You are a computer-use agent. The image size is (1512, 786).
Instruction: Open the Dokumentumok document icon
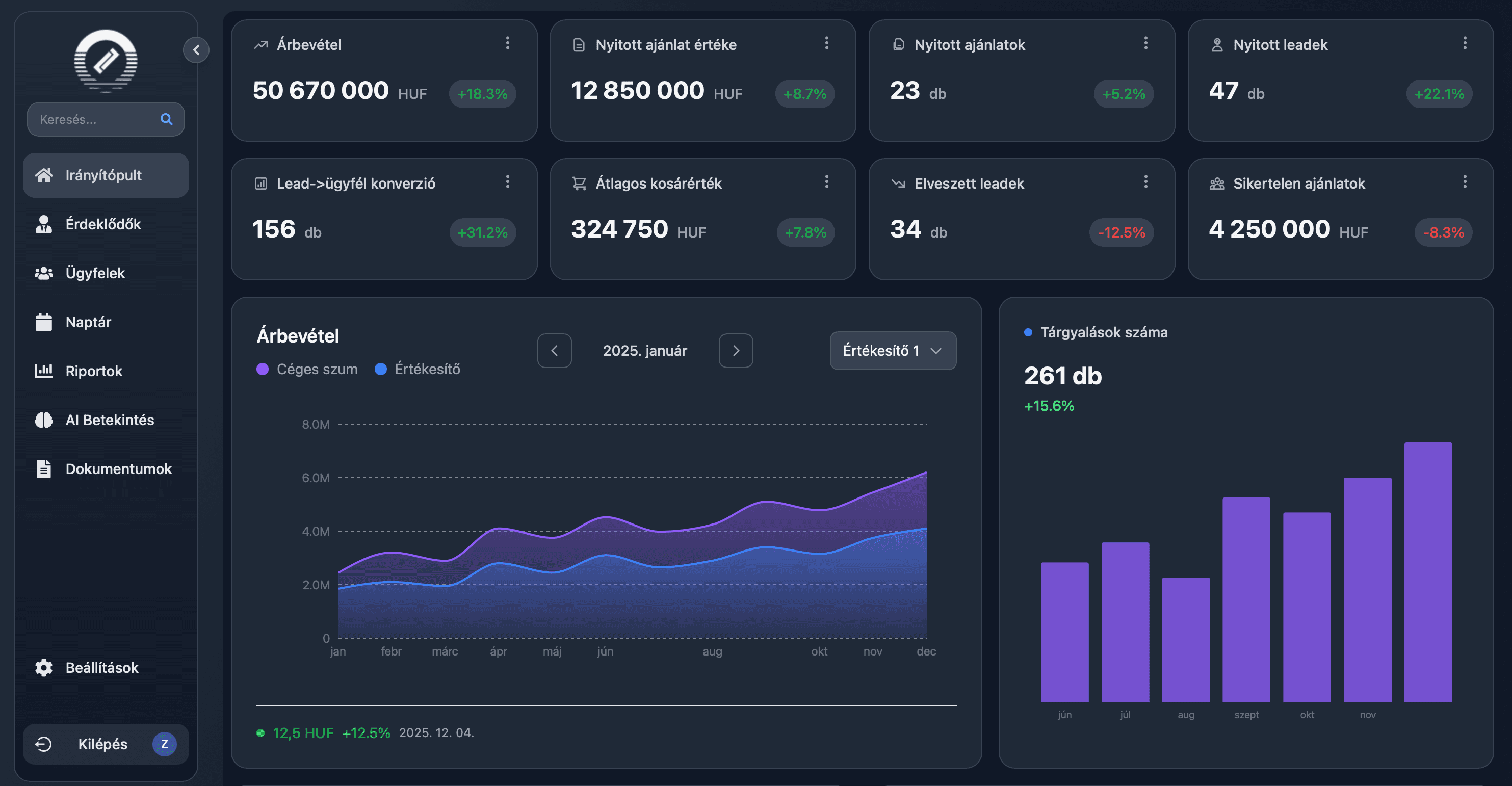click(x=44, y=468)
